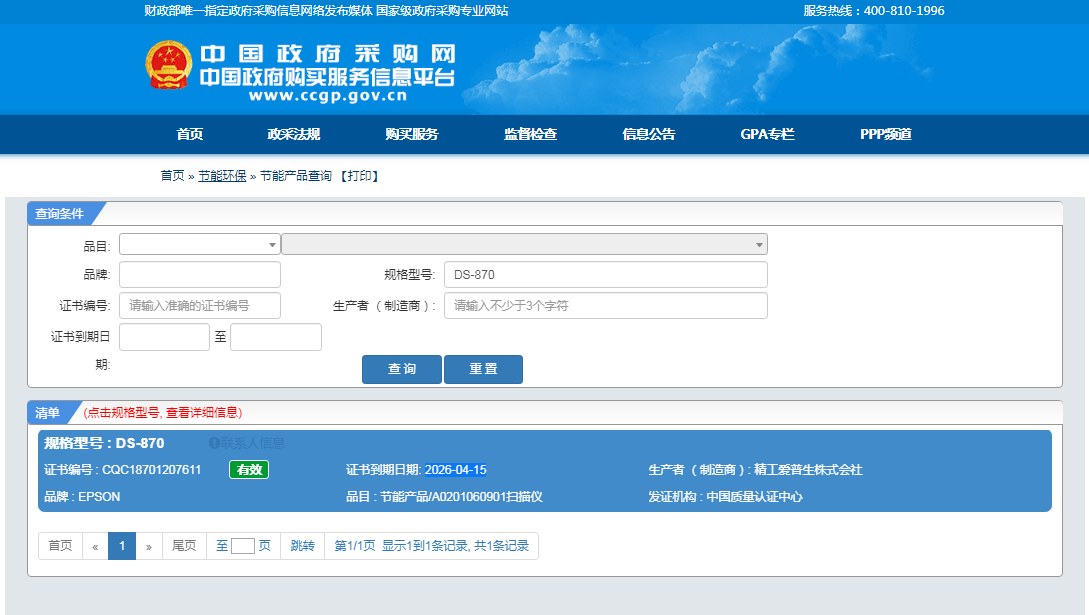Viewport: 1089px width, 615px height.
Task: Click the 查询 search button
Action: (x=401, y=369)
